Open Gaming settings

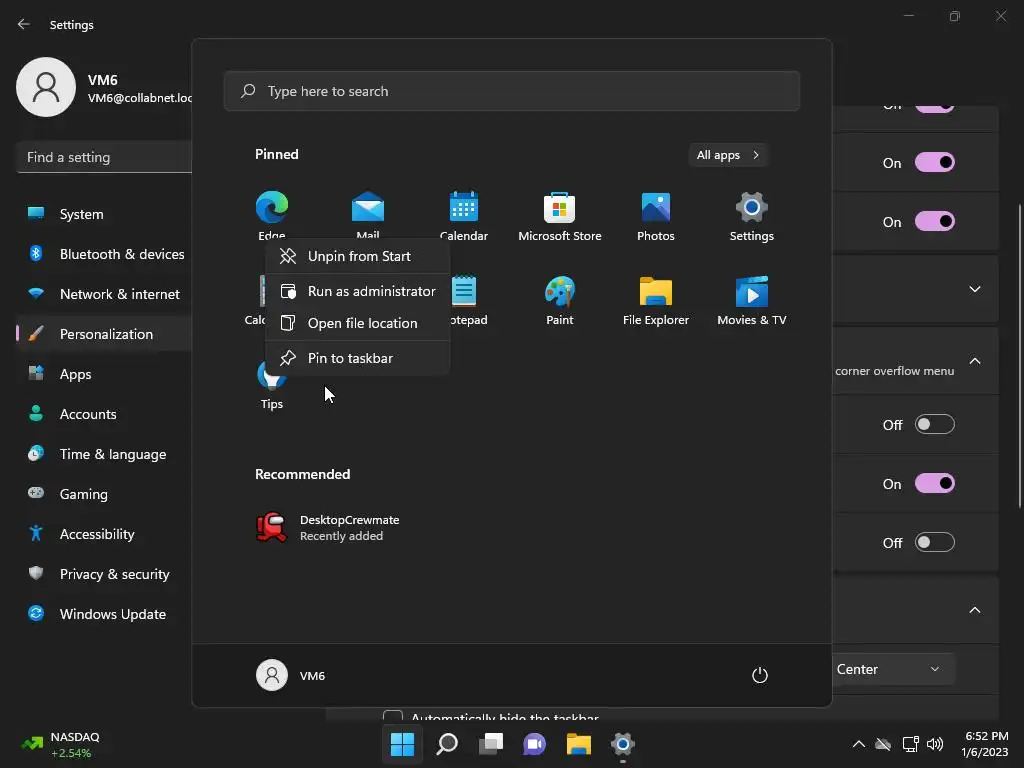104,494
